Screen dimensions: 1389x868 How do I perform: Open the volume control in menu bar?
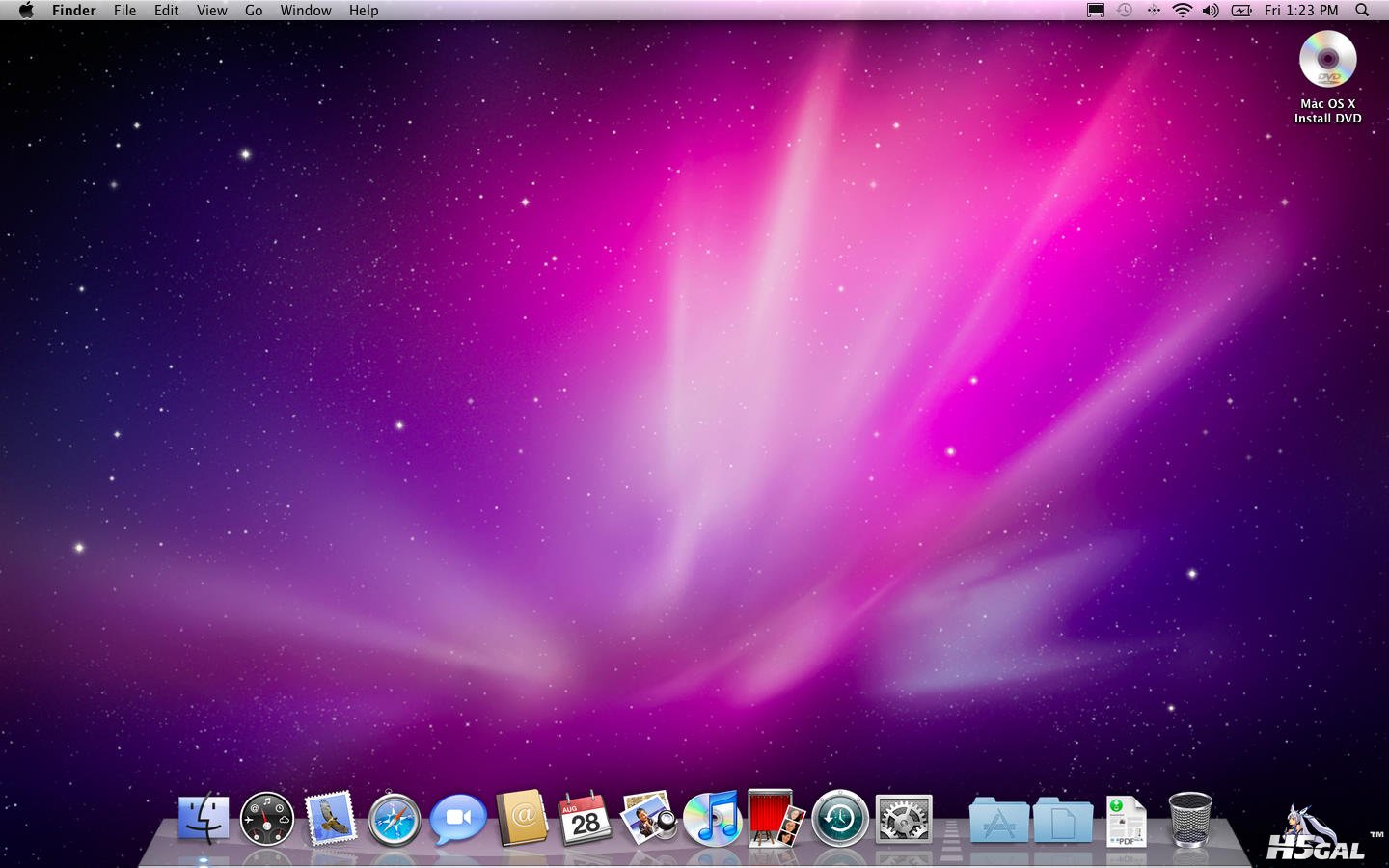(x=1212, y=11)
